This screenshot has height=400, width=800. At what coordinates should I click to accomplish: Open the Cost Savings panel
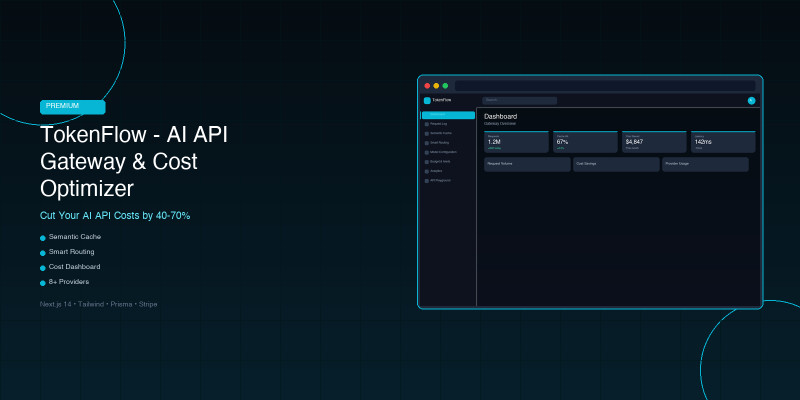(616, 164)
